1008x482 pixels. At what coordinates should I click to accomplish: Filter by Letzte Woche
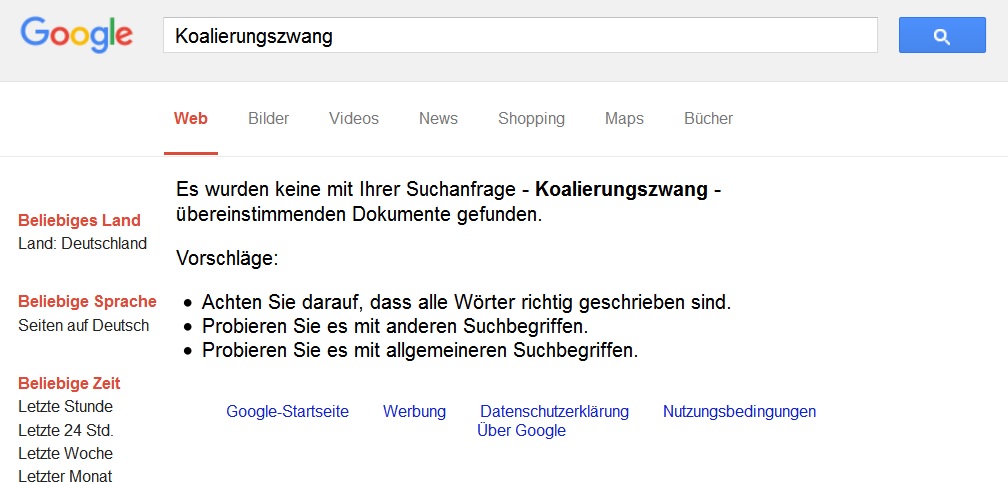[66, 454]
